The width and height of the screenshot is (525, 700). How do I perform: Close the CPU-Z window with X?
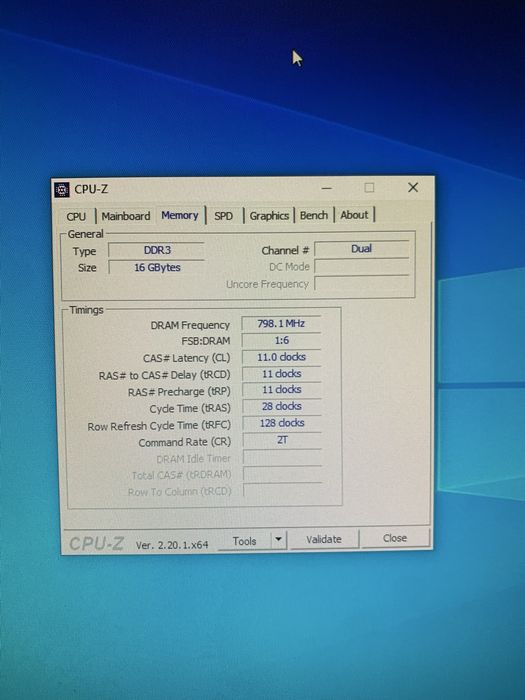coord(413,188)
